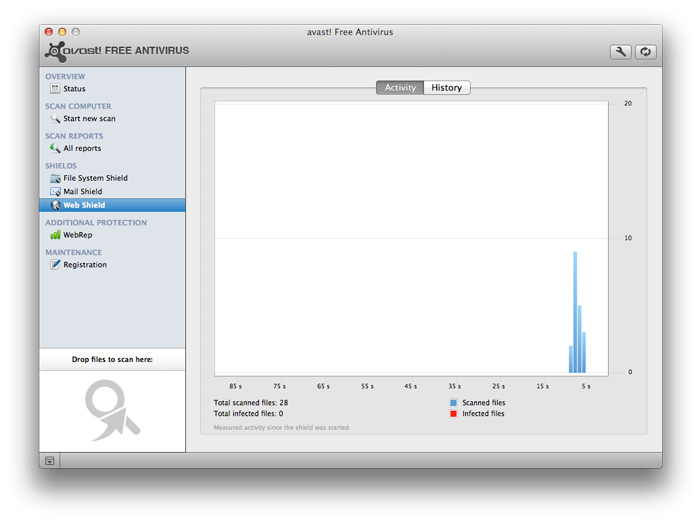Click the Registration pencil icon
The image size is (700, 521).
(x=55, y=265)
